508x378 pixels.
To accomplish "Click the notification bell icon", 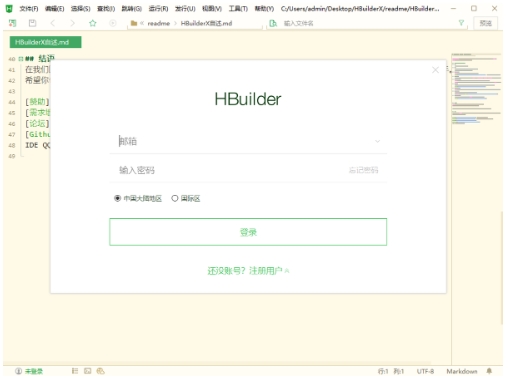I will (489, 371).
